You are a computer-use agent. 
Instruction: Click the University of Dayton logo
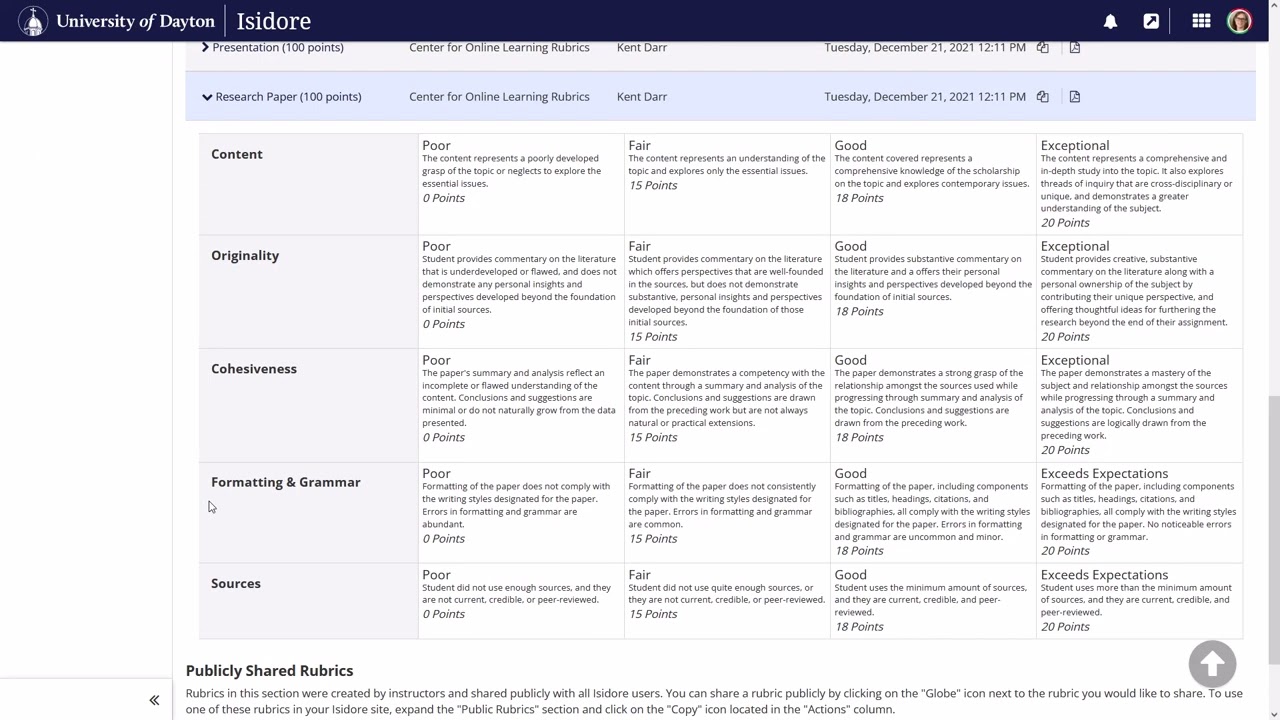tap(117, 21)
